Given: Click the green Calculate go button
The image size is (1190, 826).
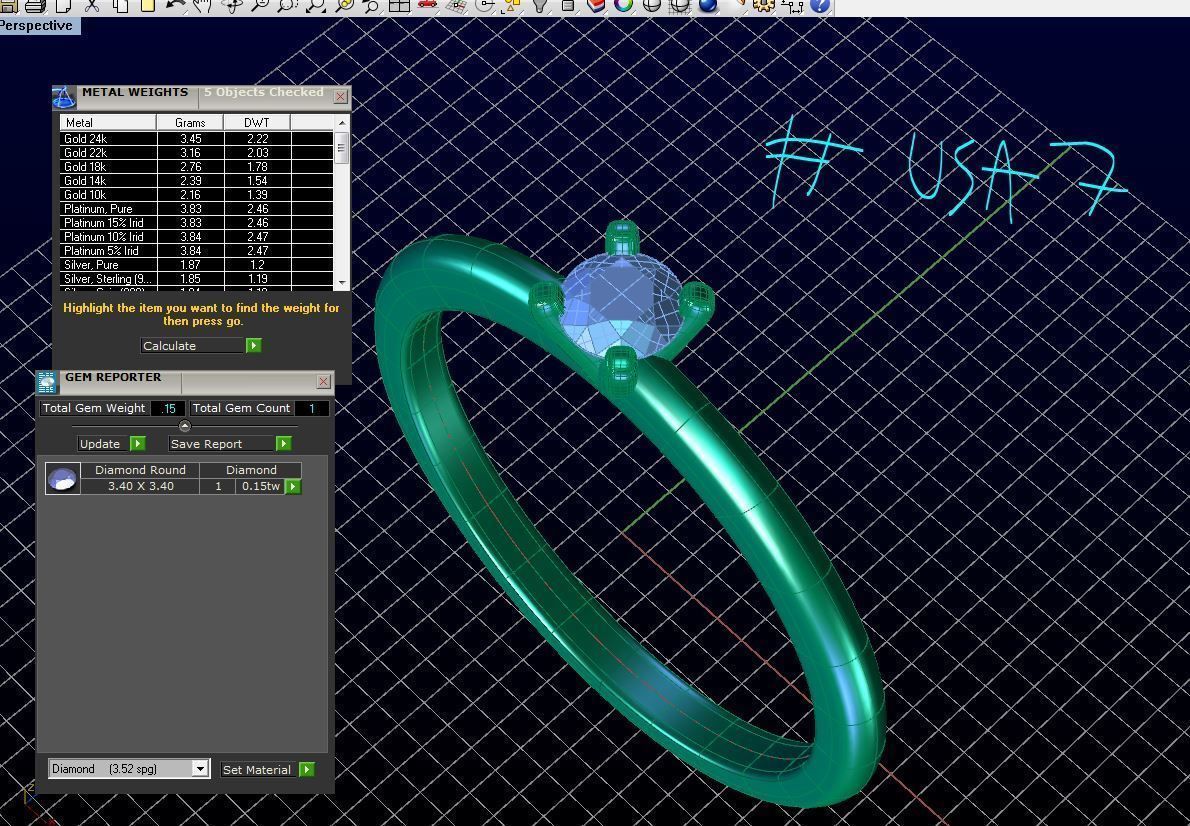Looking at the screenshot, I should tap(253, 345).
